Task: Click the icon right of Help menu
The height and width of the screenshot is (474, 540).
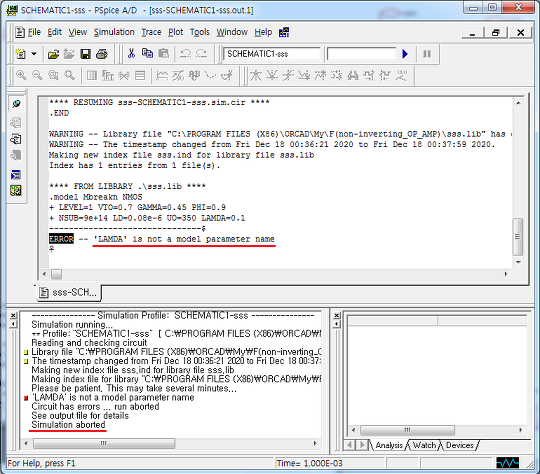Action: pos(284,32)
